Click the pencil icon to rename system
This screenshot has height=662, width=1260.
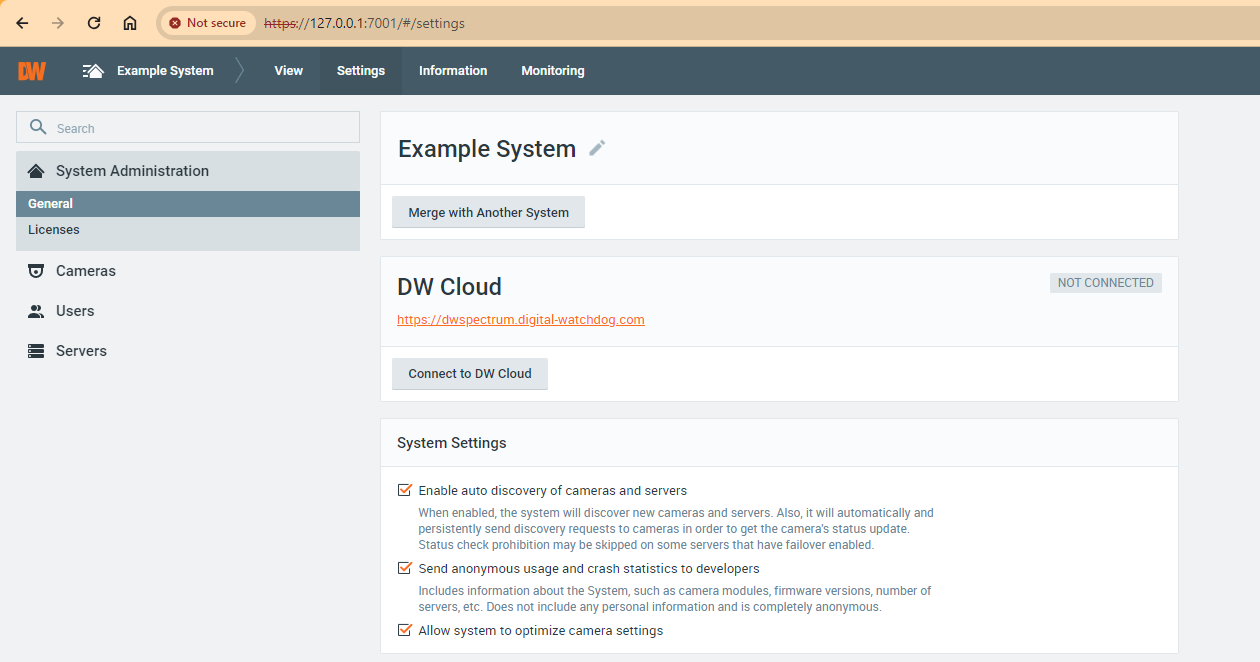click(x=597, y=148)
